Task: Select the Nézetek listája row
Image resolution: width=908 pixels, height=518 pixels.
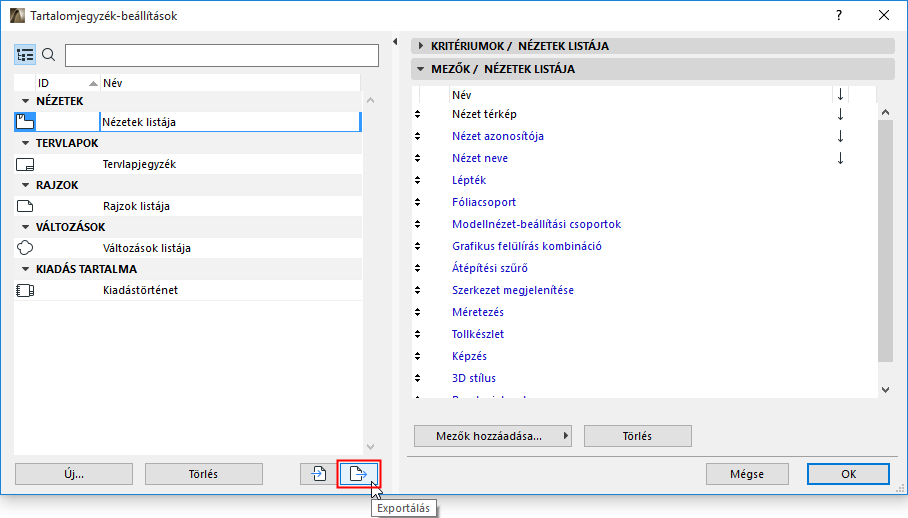Action: [188, 122]
